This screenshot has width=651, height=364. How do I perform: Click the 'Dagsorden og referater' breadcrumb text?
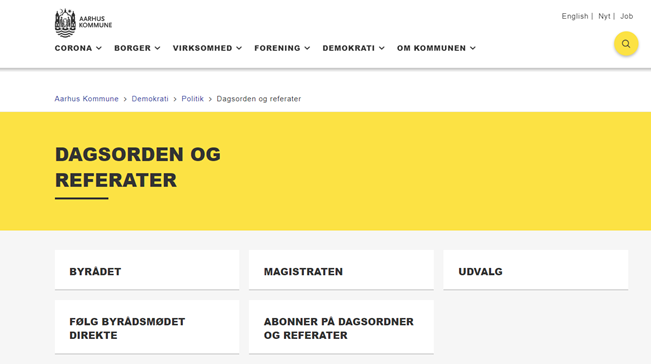click(x=259, y=99)
